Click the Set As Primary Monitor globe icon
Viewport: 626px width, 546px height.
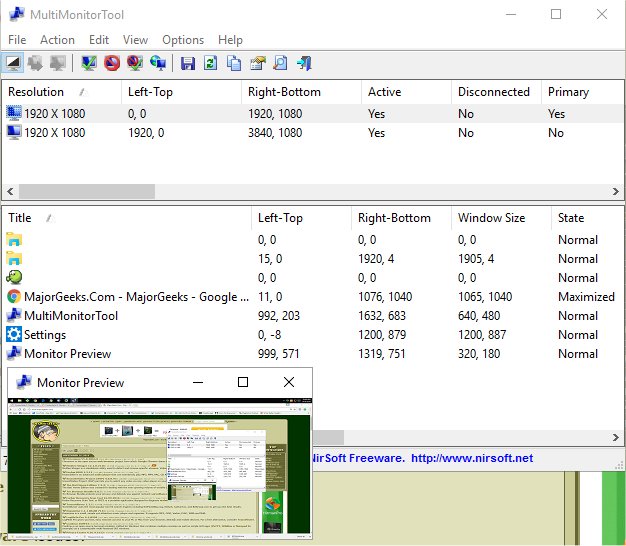(x=158, y=64)
